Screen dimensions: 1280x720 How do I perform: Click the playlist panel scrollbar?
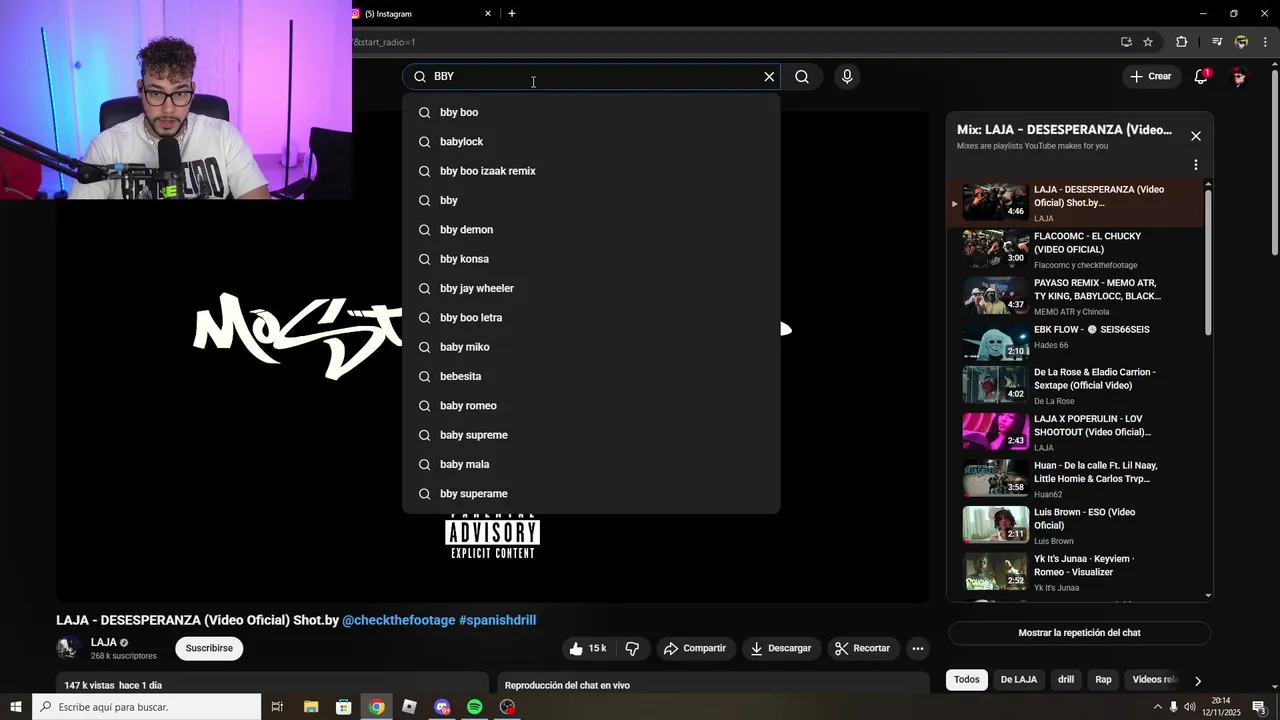pyautogui.click(x=1208, y=262)
